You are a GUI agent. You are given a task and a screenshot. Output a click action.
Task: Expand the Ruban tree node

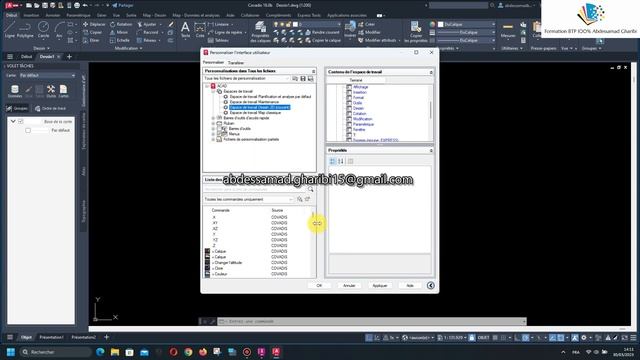pos(213,123)
